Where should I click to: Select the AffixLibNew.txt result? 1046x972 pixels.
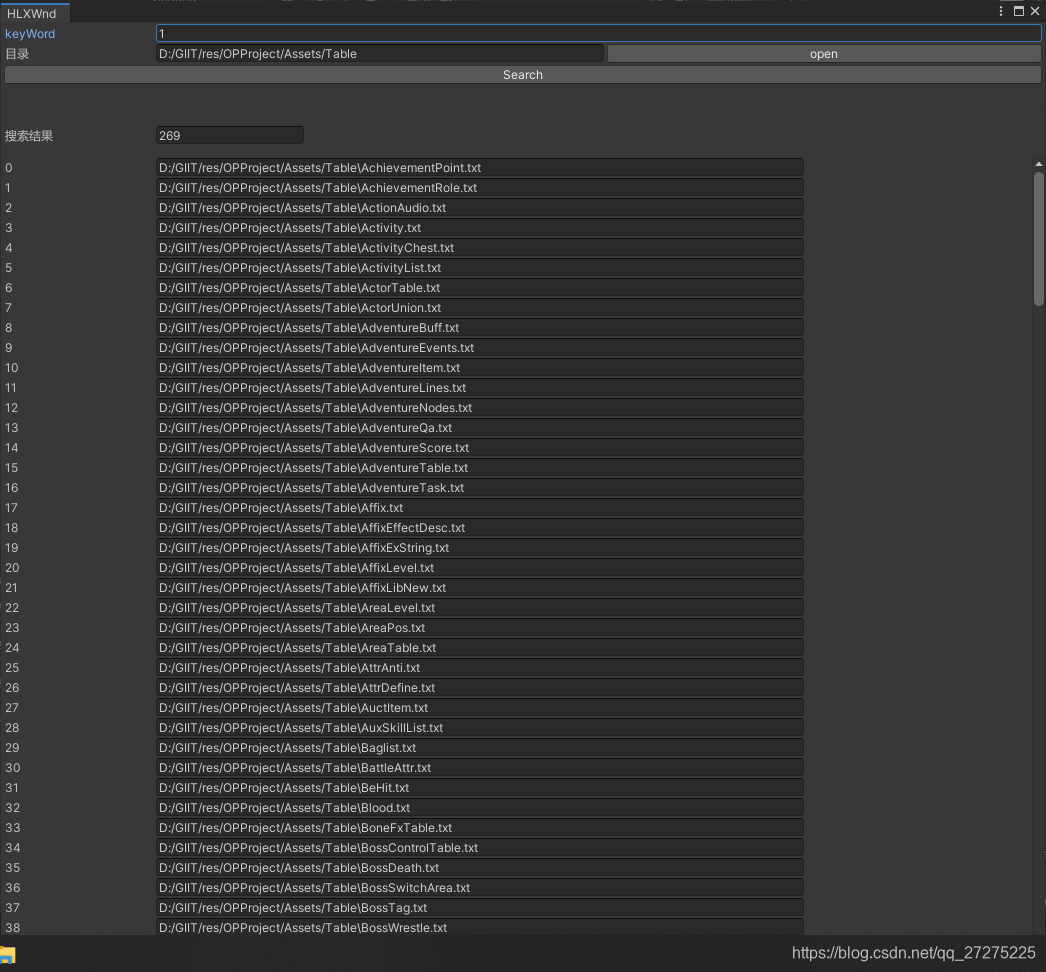click(480, 588)
